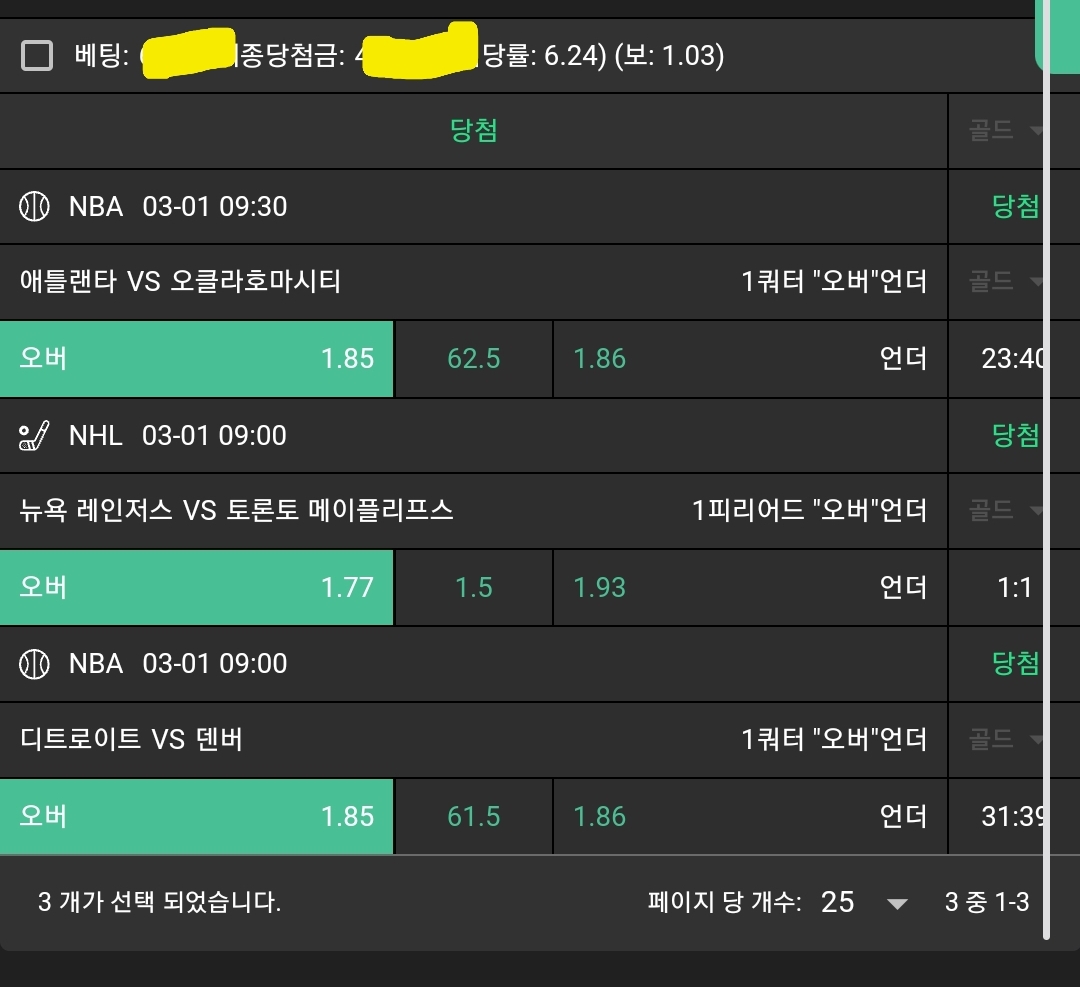1080x987 pixels.
Task: Click the 61.5 handicap line value
Action: tap(474, 816)
